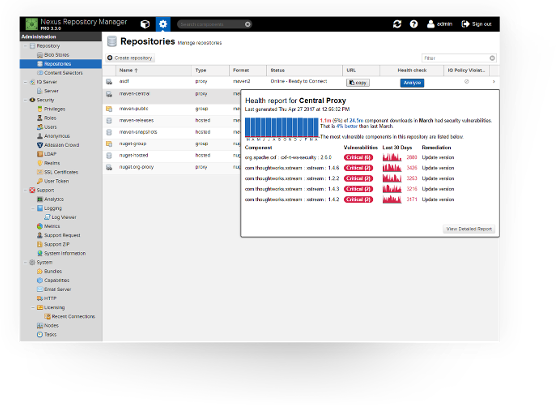Select the Administration gear icon
The image size is (556, 405).
163,24
